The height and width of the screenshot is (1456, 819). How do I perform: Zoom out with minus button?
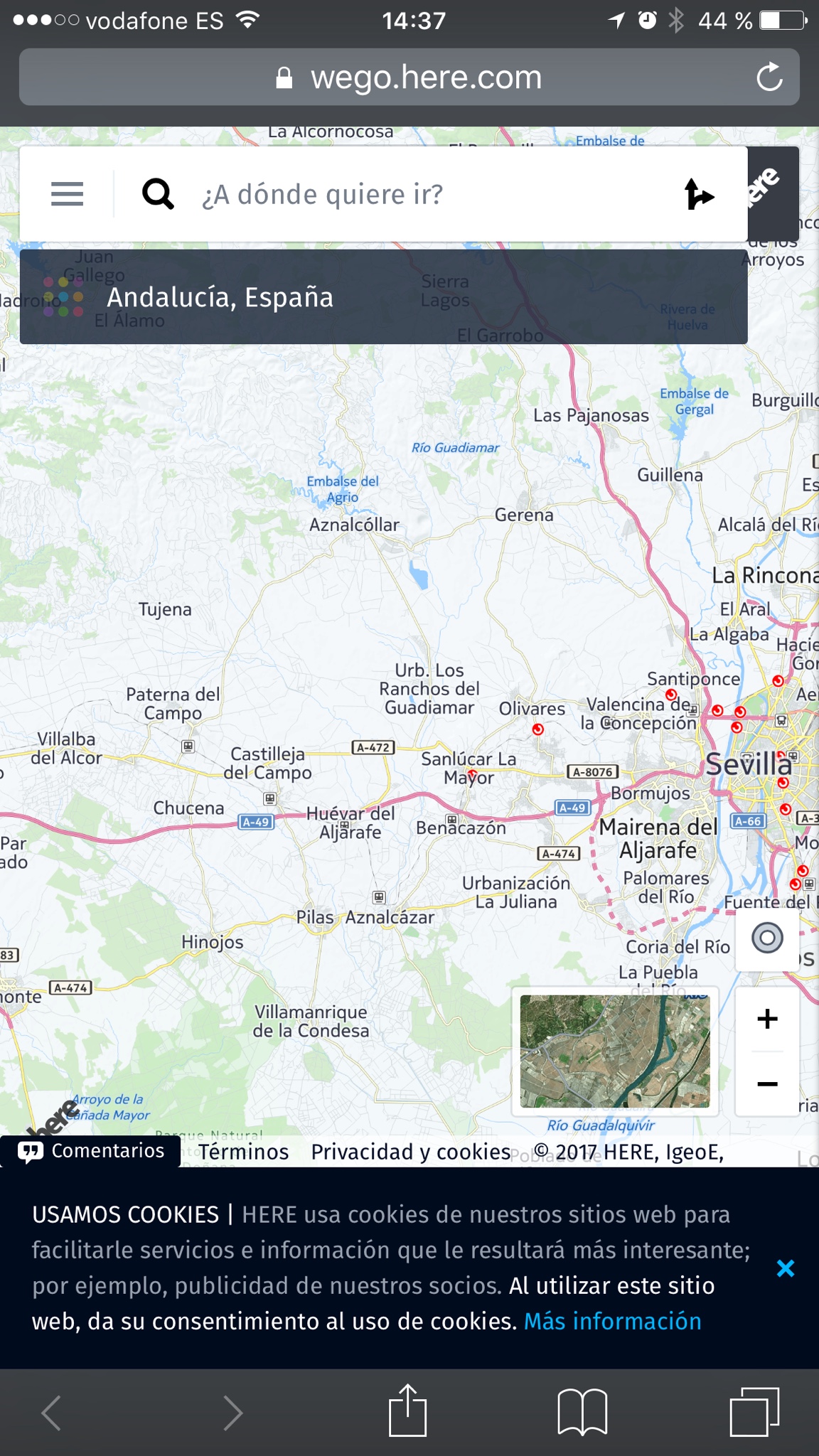tap(767, 1083)
